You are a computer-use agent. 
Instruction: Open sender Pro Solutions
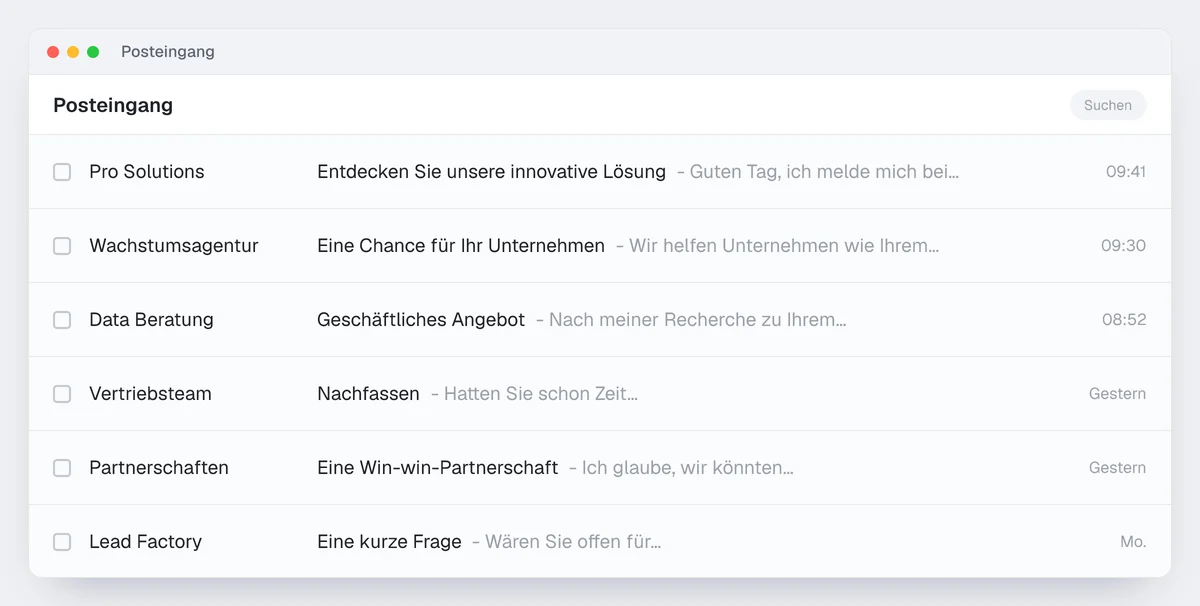point(147,172)
